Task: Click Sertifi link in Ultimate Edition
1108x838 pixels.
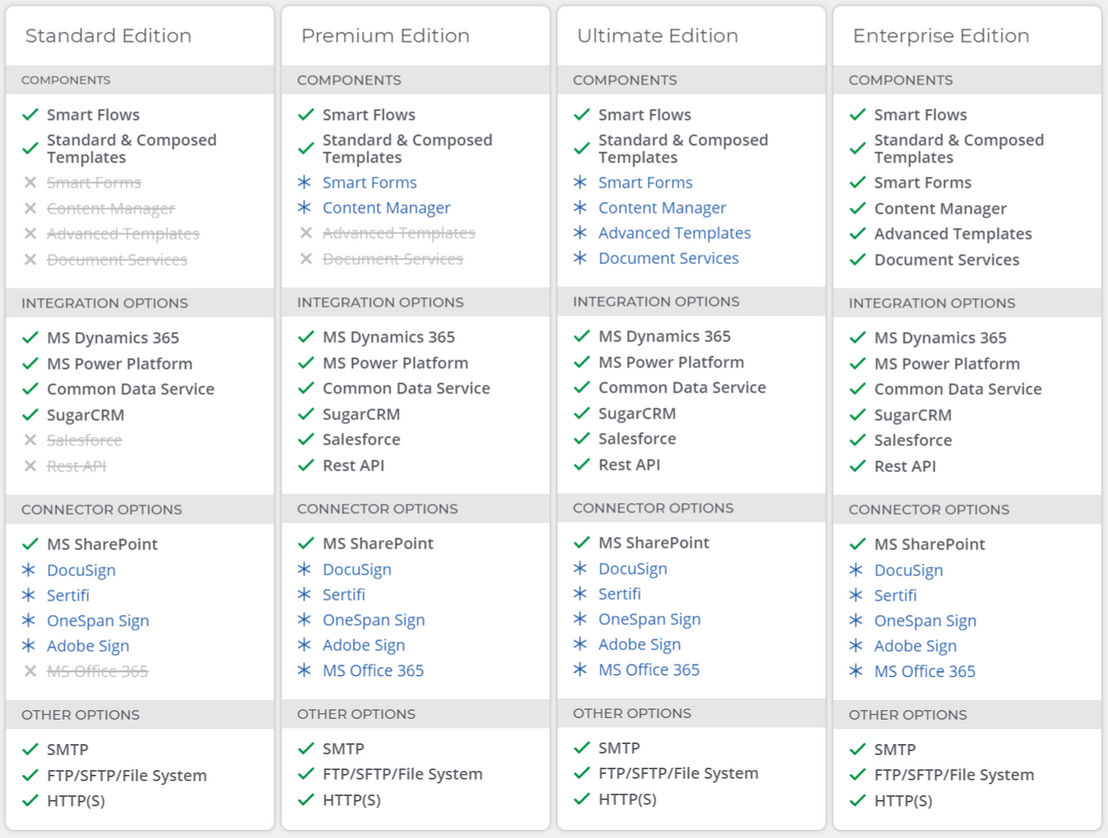Action: tap(619, 594)
